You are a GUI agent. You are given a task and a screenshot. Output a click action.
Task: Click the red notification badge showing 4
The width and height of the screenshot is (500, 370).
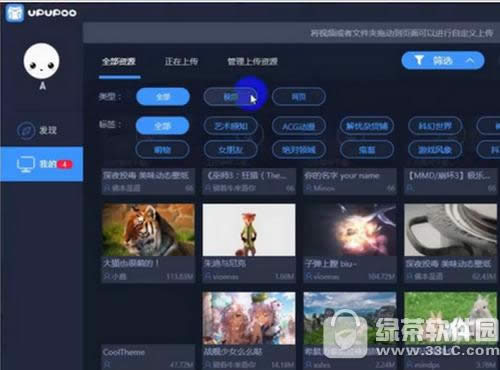(x=65, y=164)
